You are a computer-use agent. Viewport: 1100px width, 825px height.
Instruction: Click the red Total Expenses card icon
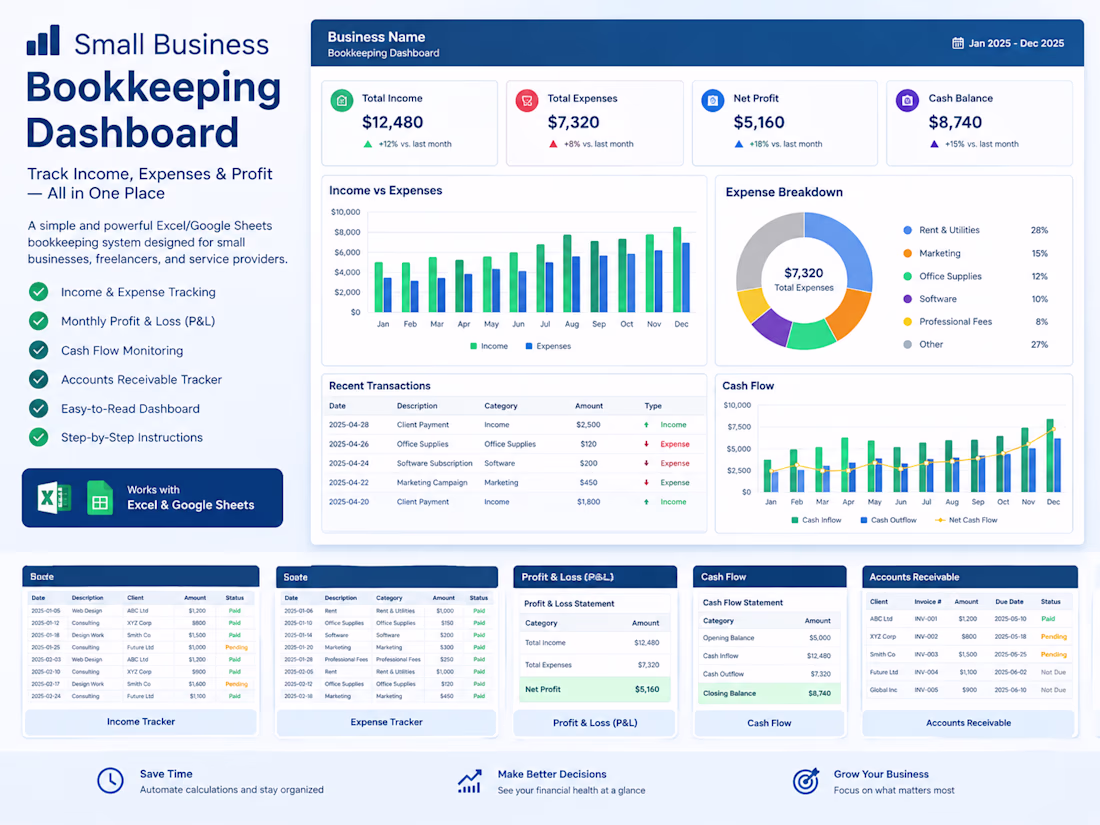pos(527,101)
